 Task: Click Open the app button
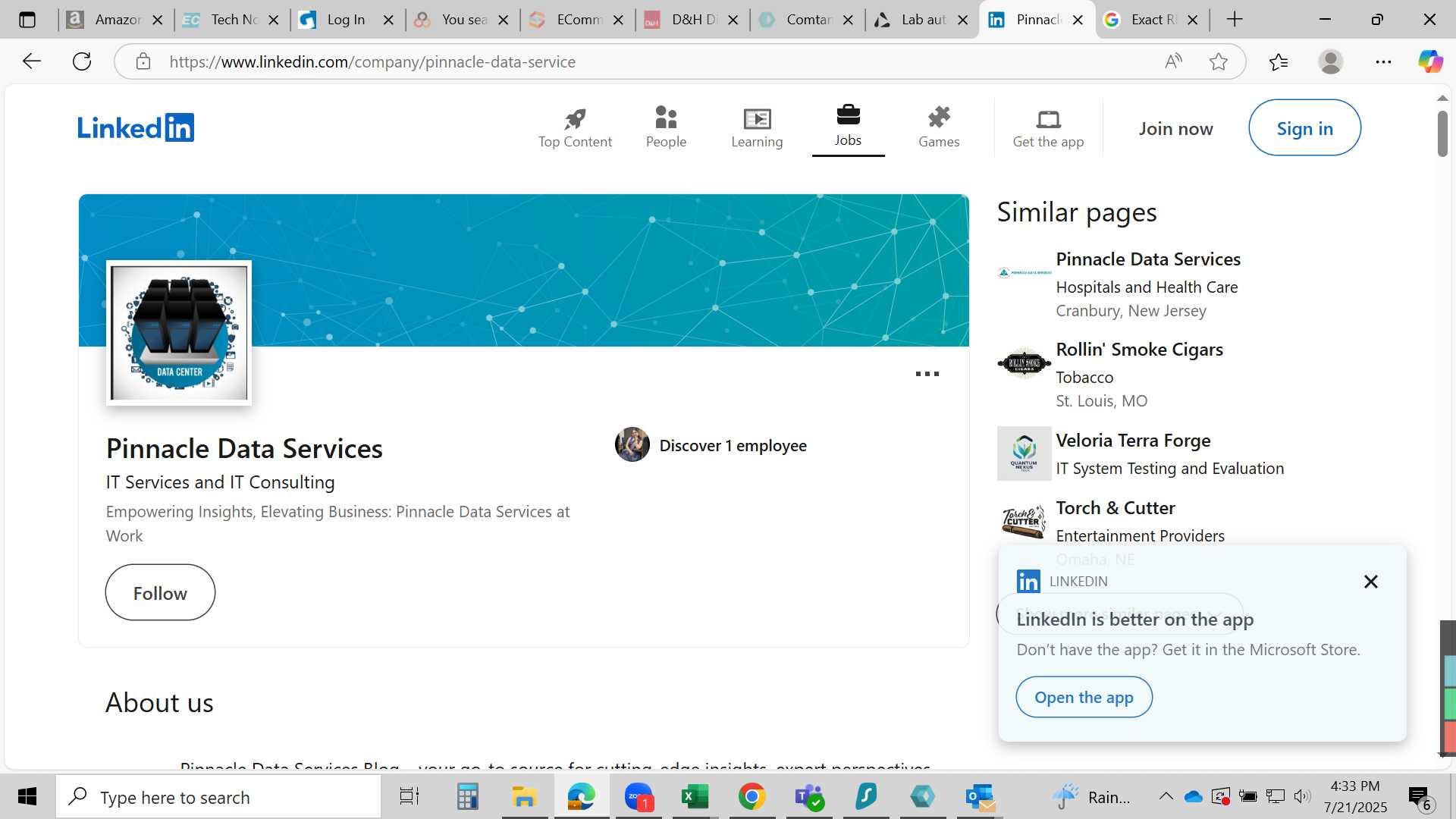pos(1084,697)
